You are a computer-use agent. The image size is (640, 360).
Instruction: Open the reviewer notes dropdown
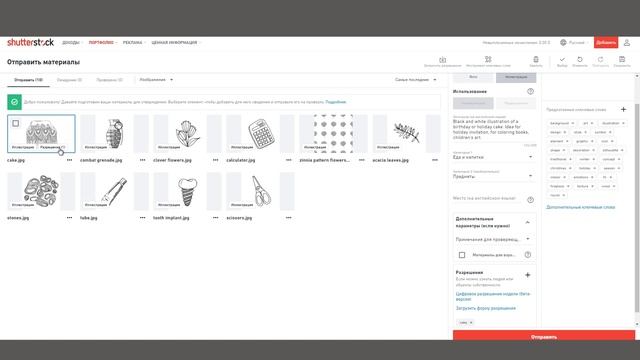[493, 239]
